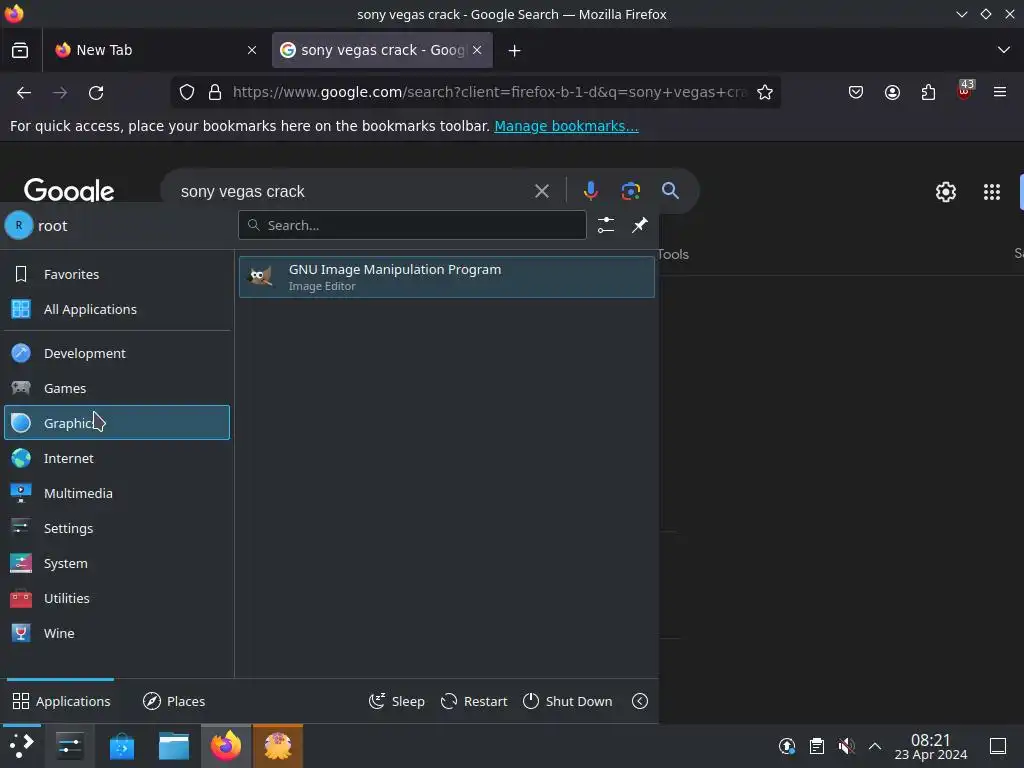The image size is (1024, 768).
Task: Open the KDE application launcher button
Action: tap(22, 746)
